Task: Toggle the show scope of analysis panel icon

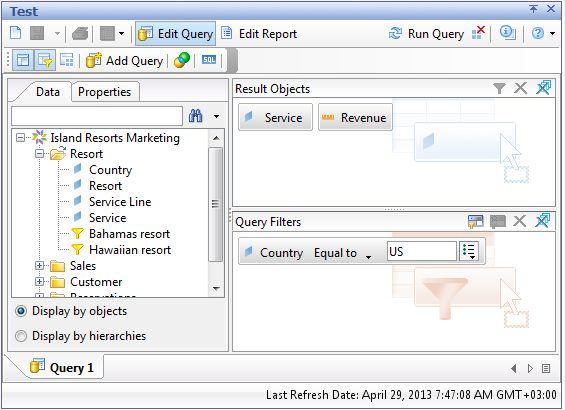Action: point(67,60)
